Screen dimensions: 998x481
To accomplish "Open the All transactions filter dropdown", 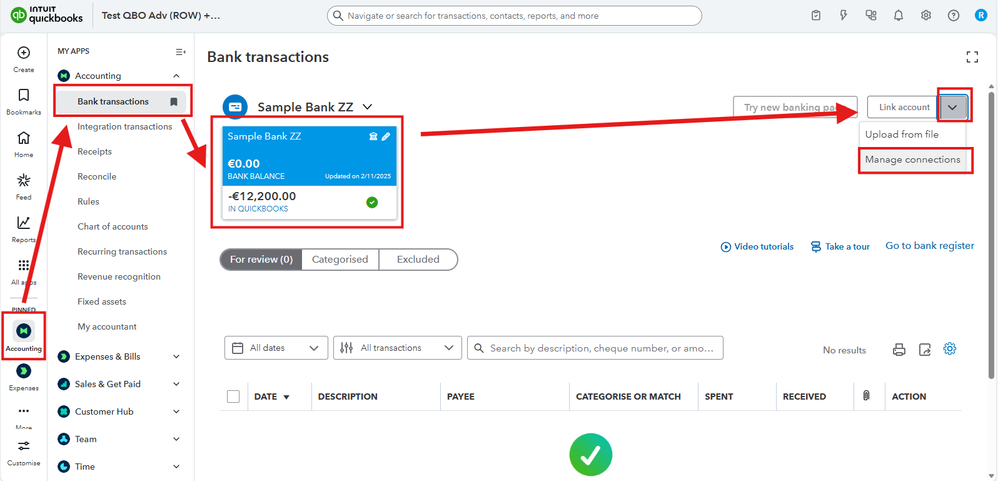I will (397, 348).
